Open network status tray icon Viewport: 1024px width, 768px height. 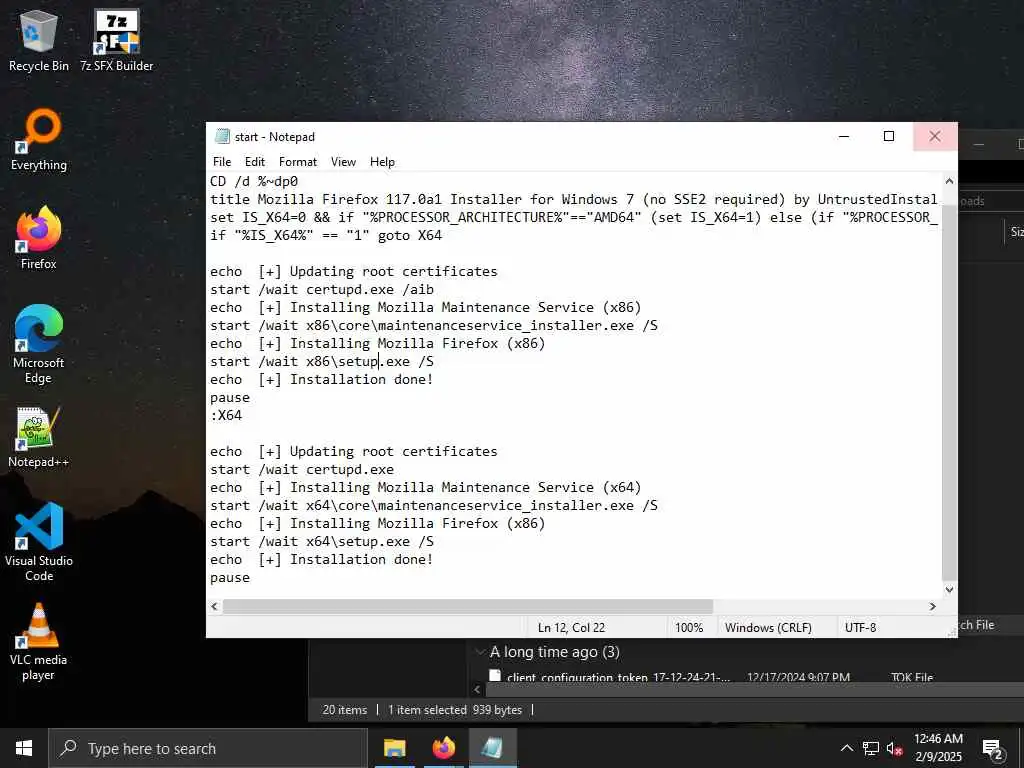click(x=871, y=748)
